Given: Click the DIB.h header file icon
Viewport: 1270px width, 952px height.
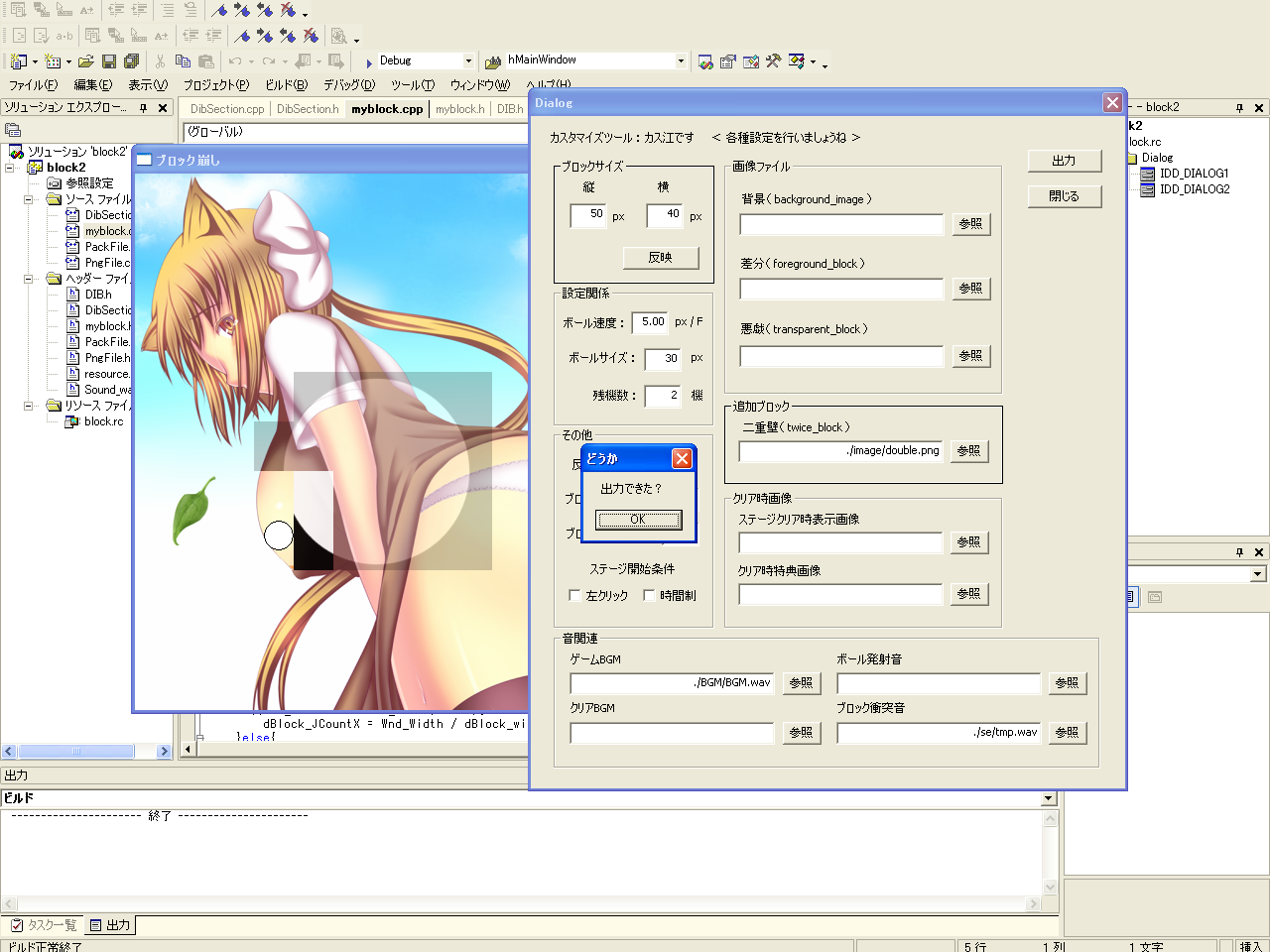Looking at the screenshot, I should 72,295.
